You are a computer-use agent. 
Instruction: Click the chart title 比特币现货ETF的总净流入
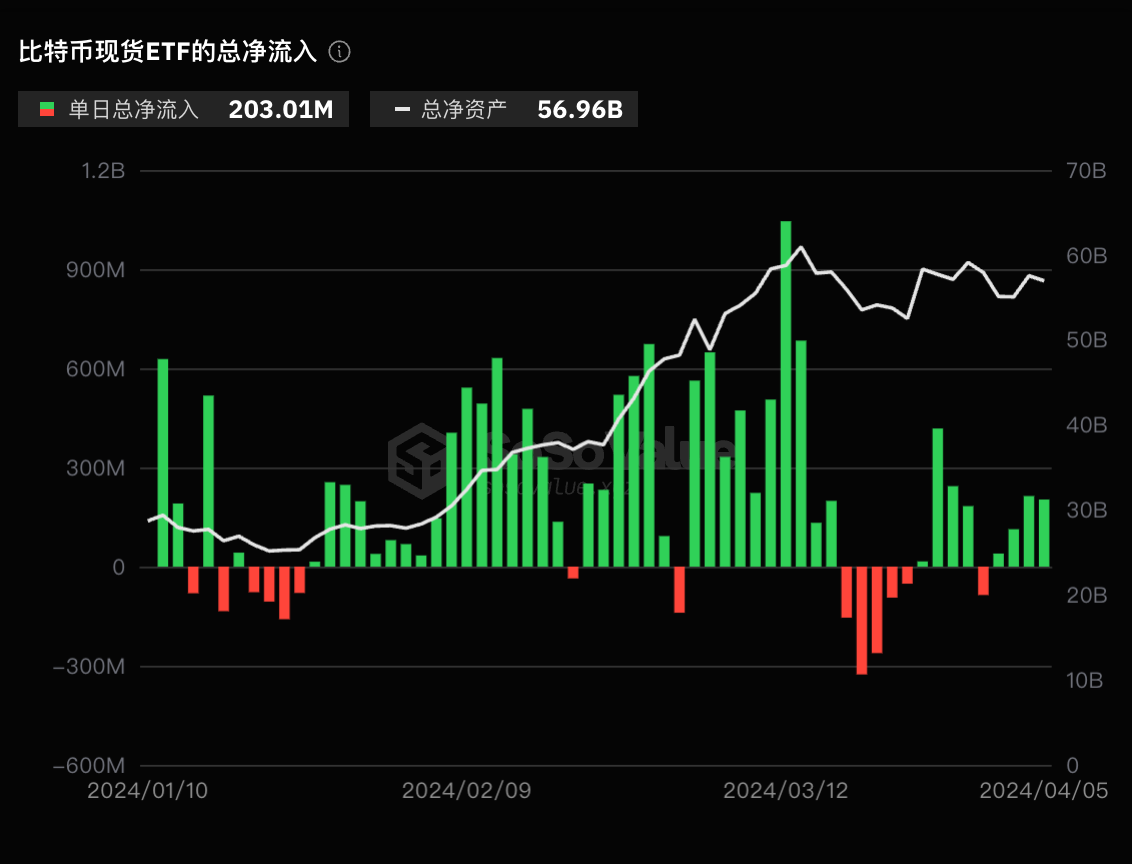[x=168, y=52]
